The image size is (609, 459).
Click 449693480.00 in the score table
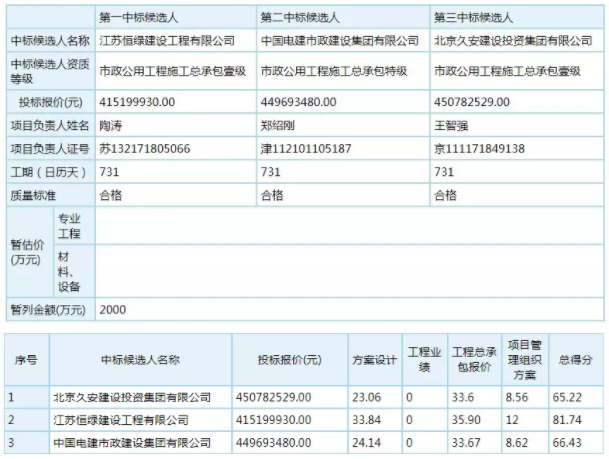[273, 443]
